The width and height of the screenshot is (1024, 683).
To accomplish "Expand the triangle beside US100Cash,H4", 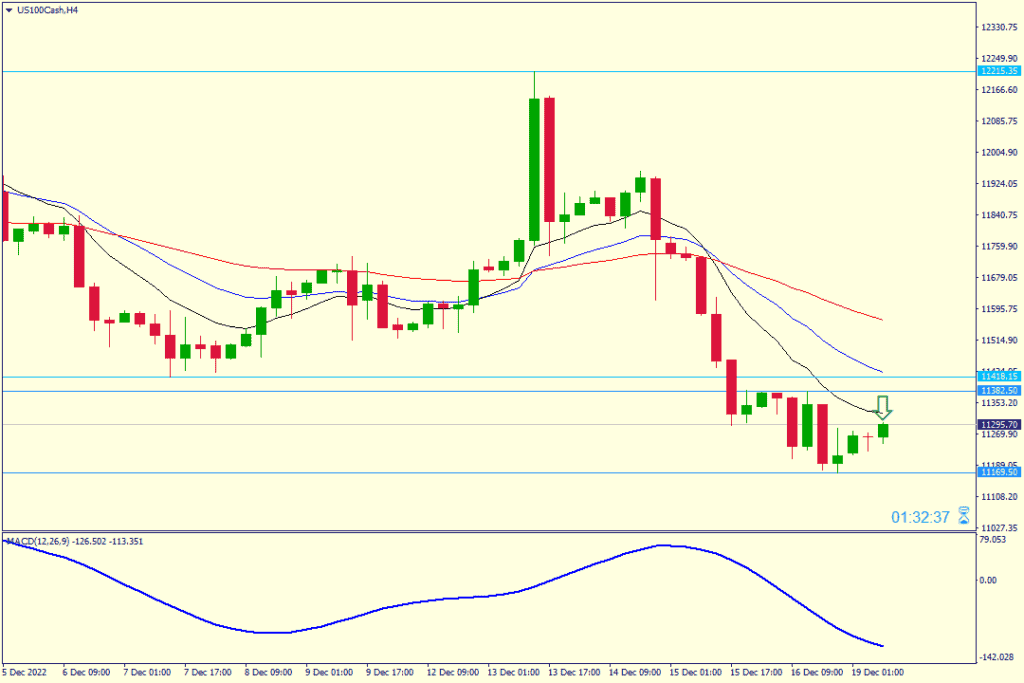I will pos(9,8).
